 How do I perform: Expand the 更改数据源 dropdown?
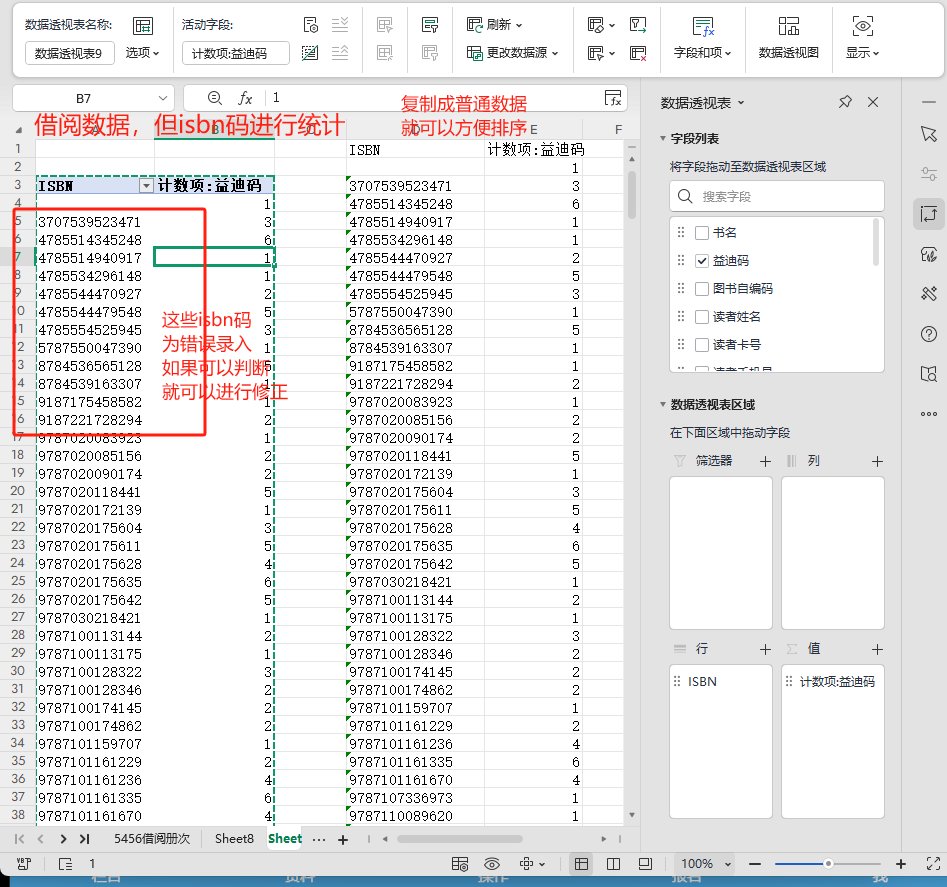(555, 53)
